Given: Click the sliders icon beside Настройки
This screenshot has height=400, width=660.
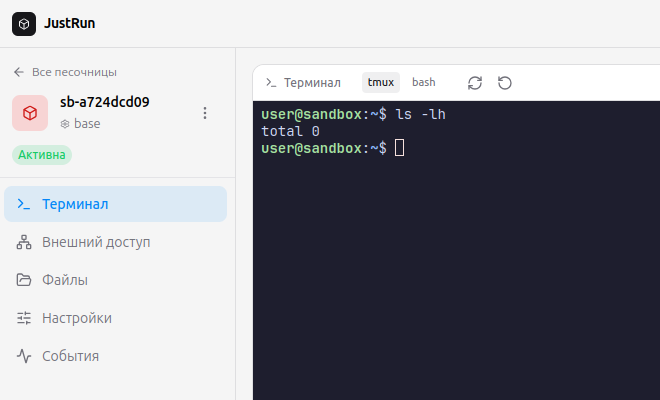Looking at the screenshot, I should coord(24,318).
